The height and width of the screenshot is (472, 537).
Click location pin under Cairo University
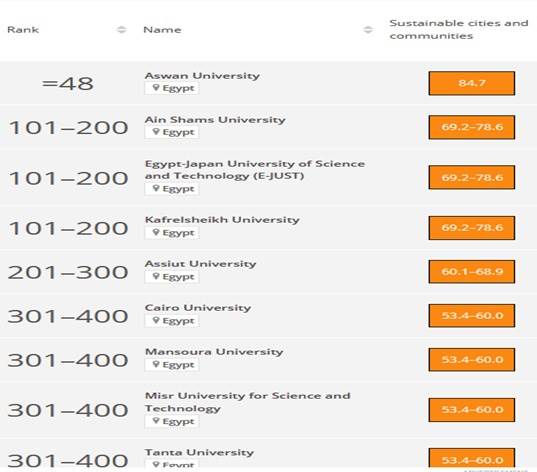[x=156, y=320]
